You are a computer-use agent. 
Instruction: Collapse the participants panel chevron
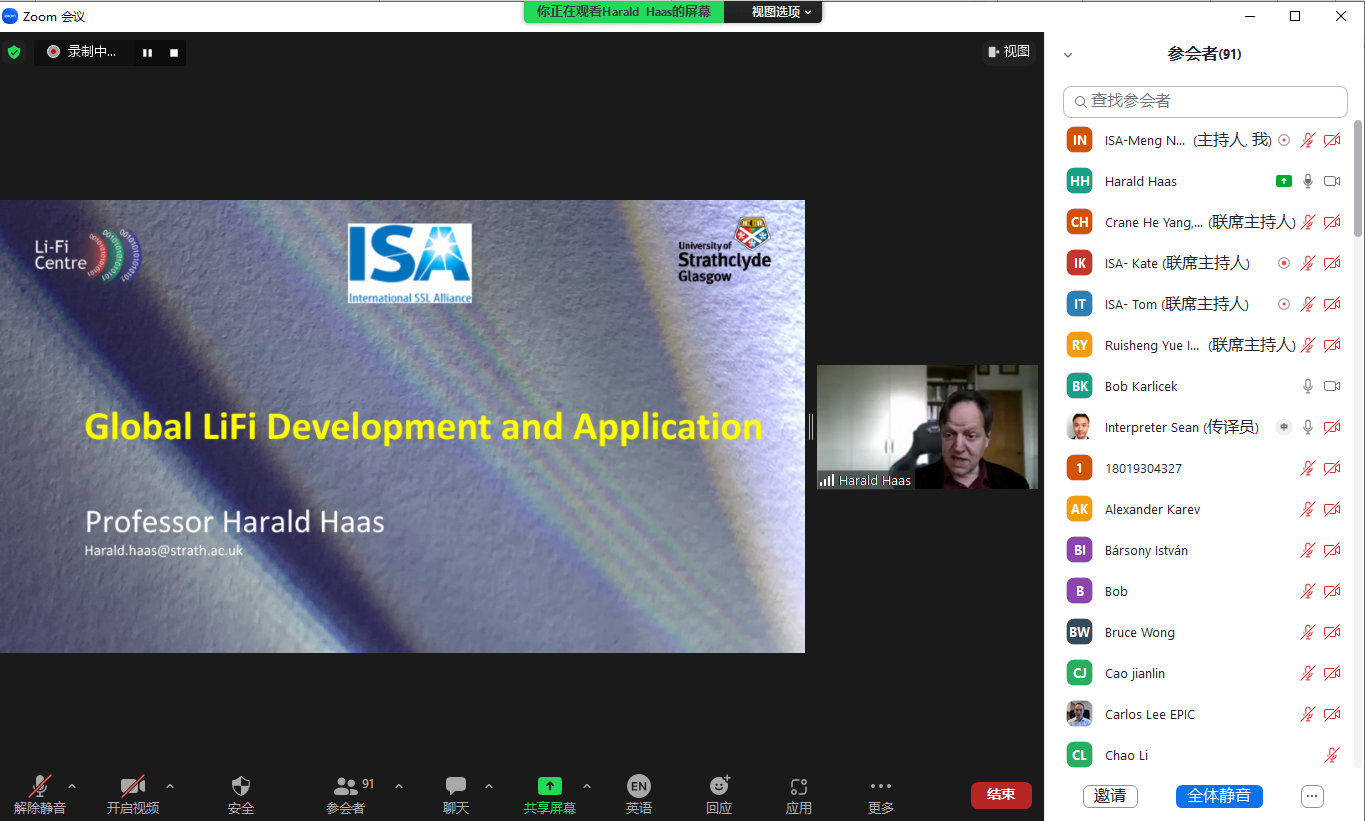pyautogui.click(x=1068, y=55)
